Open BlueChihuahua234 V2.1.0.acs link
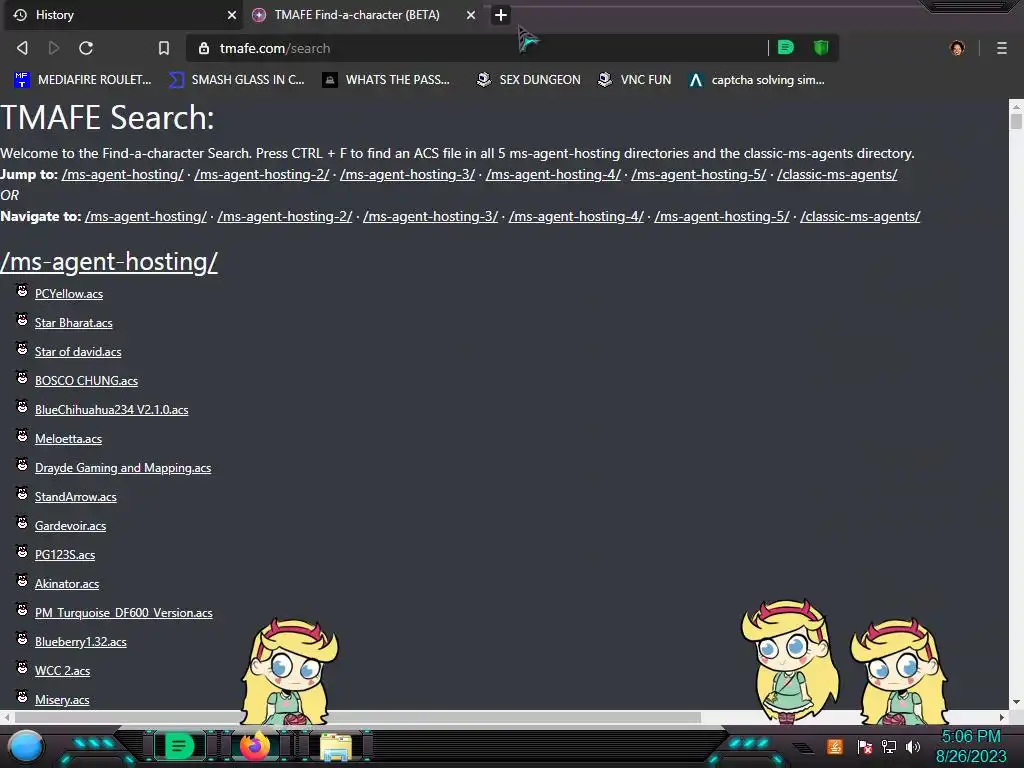Viewport: 1024px width, 768px height. click(x=112, y=409)
